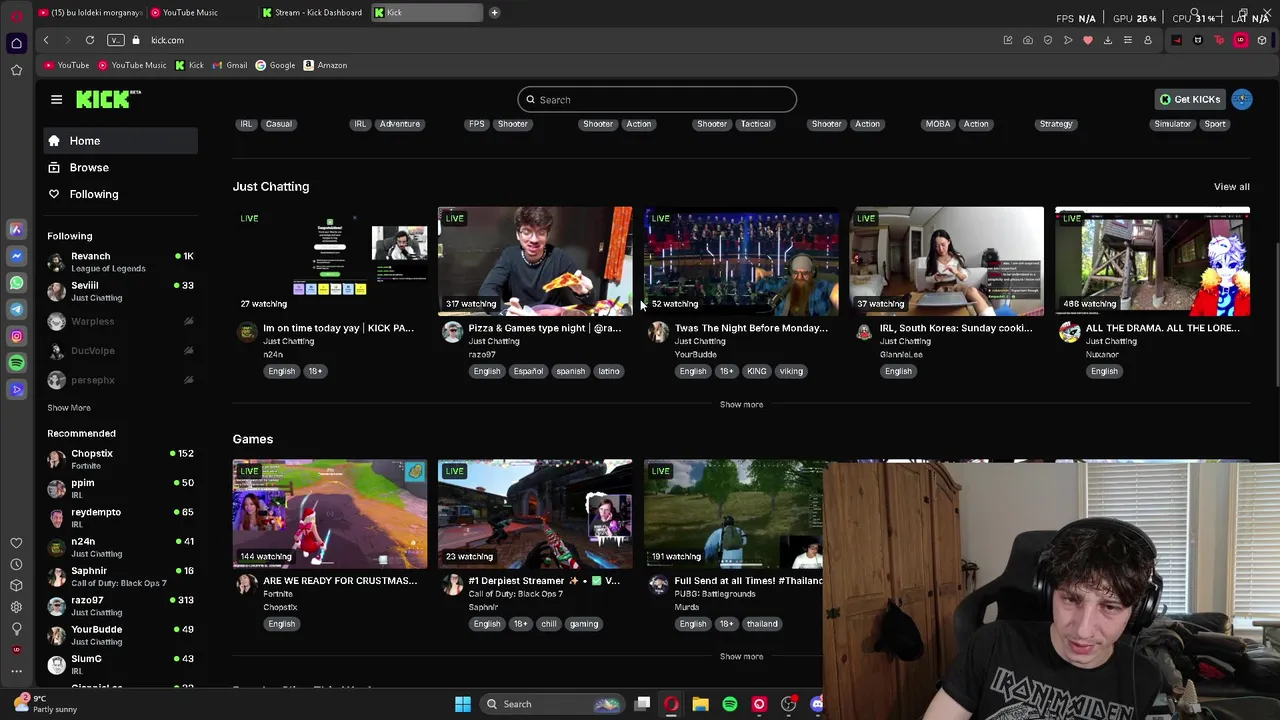1280x720 pixels.
Task: Open the Twas The Night Before Monday thumbnail
Action: (x=741, y=261)
